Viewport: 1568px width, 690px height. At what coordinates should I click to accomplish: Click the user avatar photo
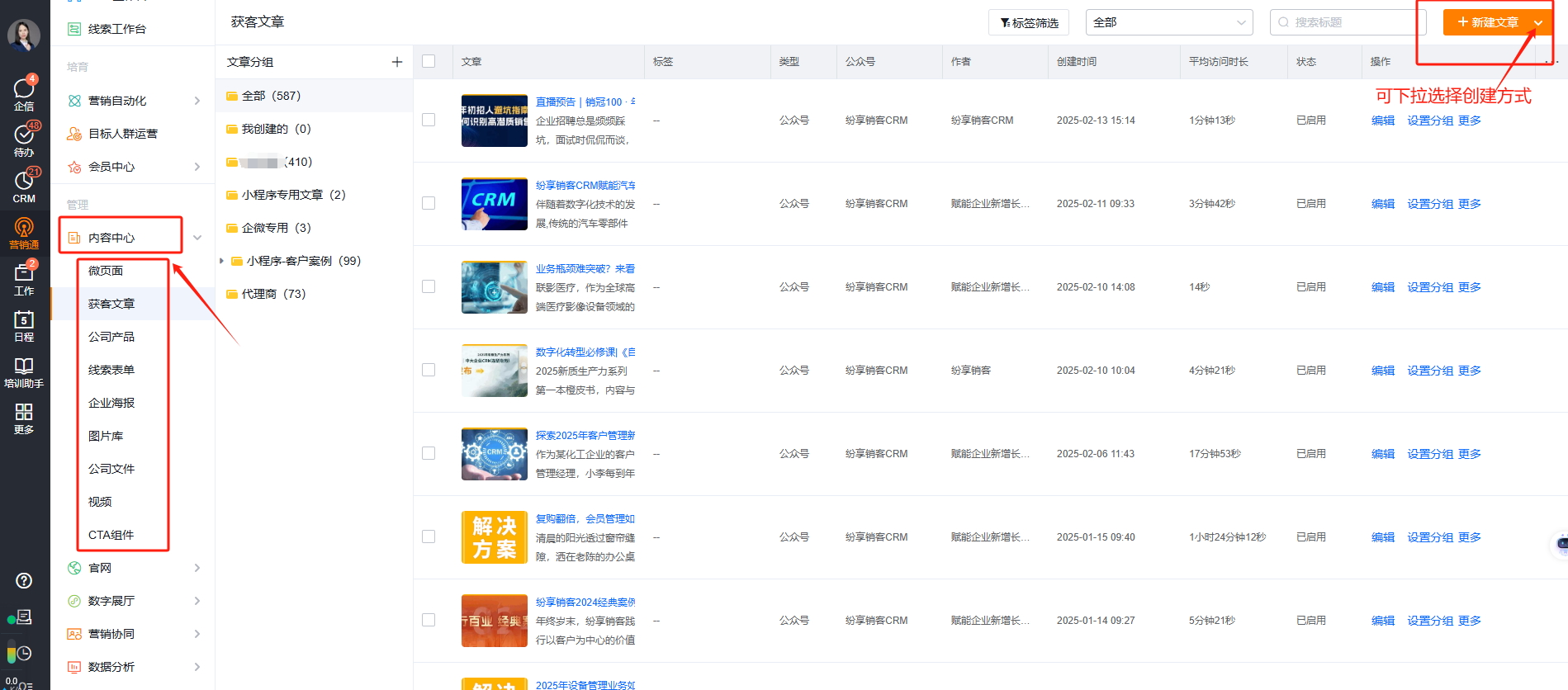[x=24, y=35]
